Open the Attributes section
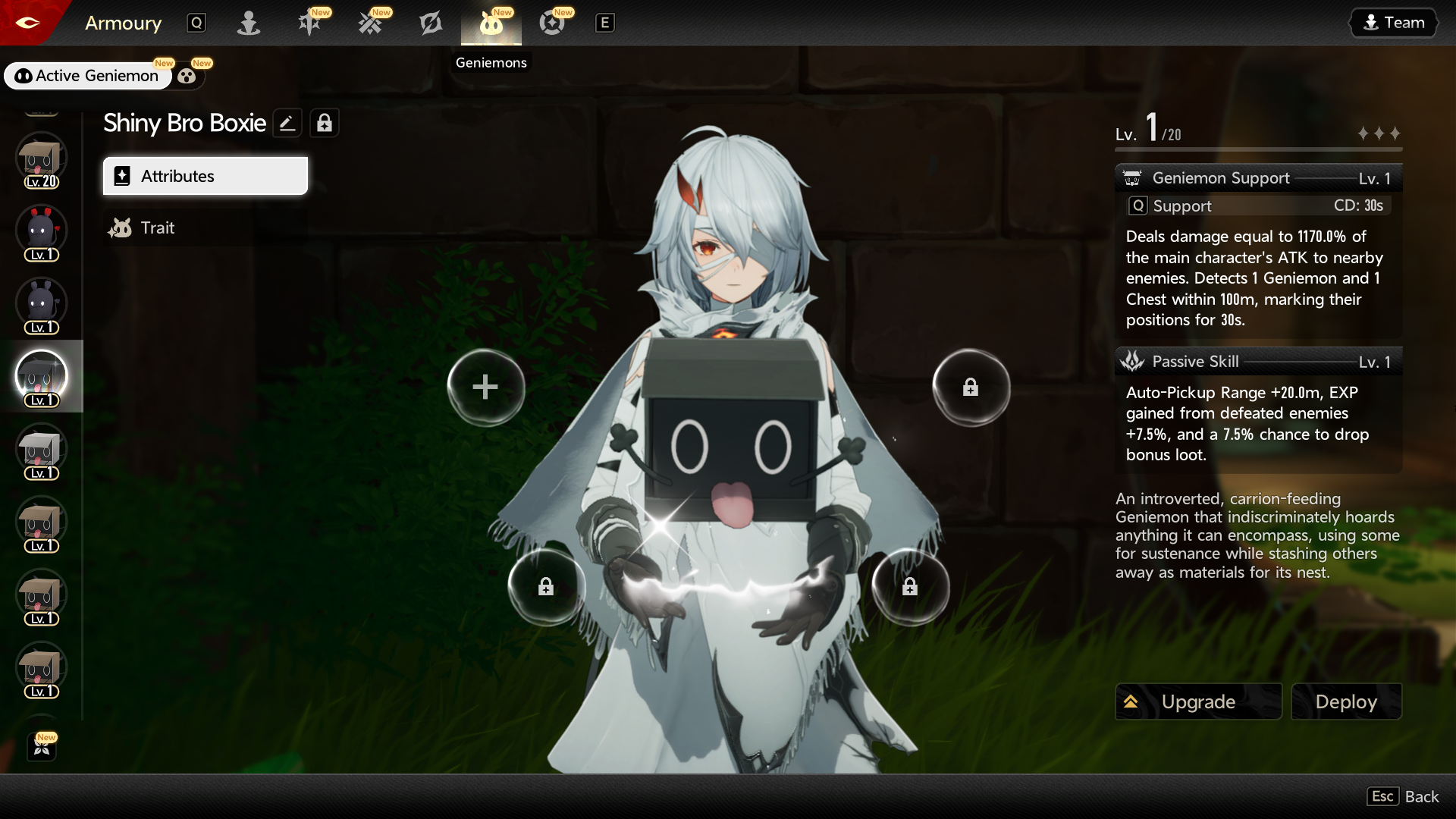 (x=205, y=176)
